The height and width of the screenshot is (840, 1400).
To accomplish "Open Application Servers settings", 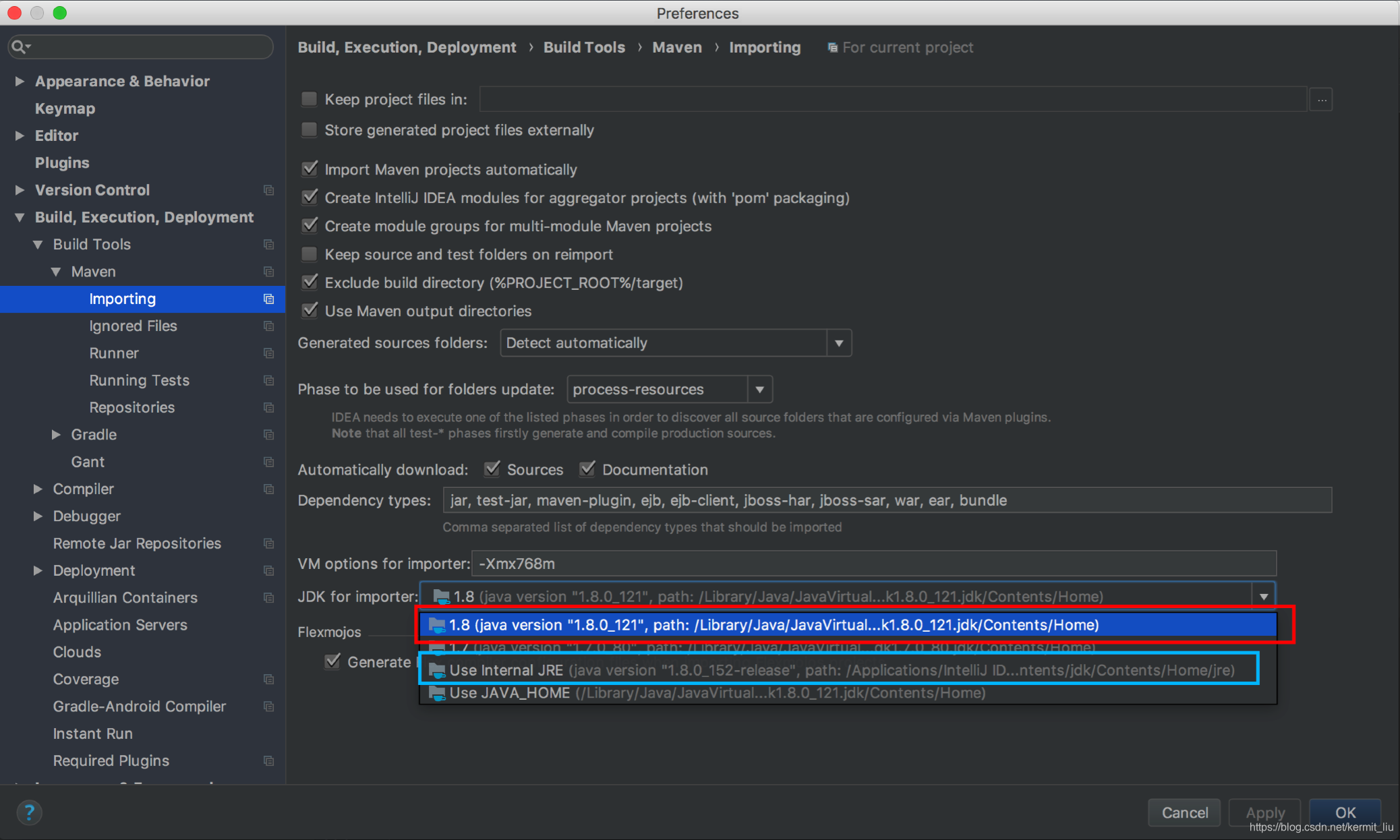I will (x=120, y=625).
